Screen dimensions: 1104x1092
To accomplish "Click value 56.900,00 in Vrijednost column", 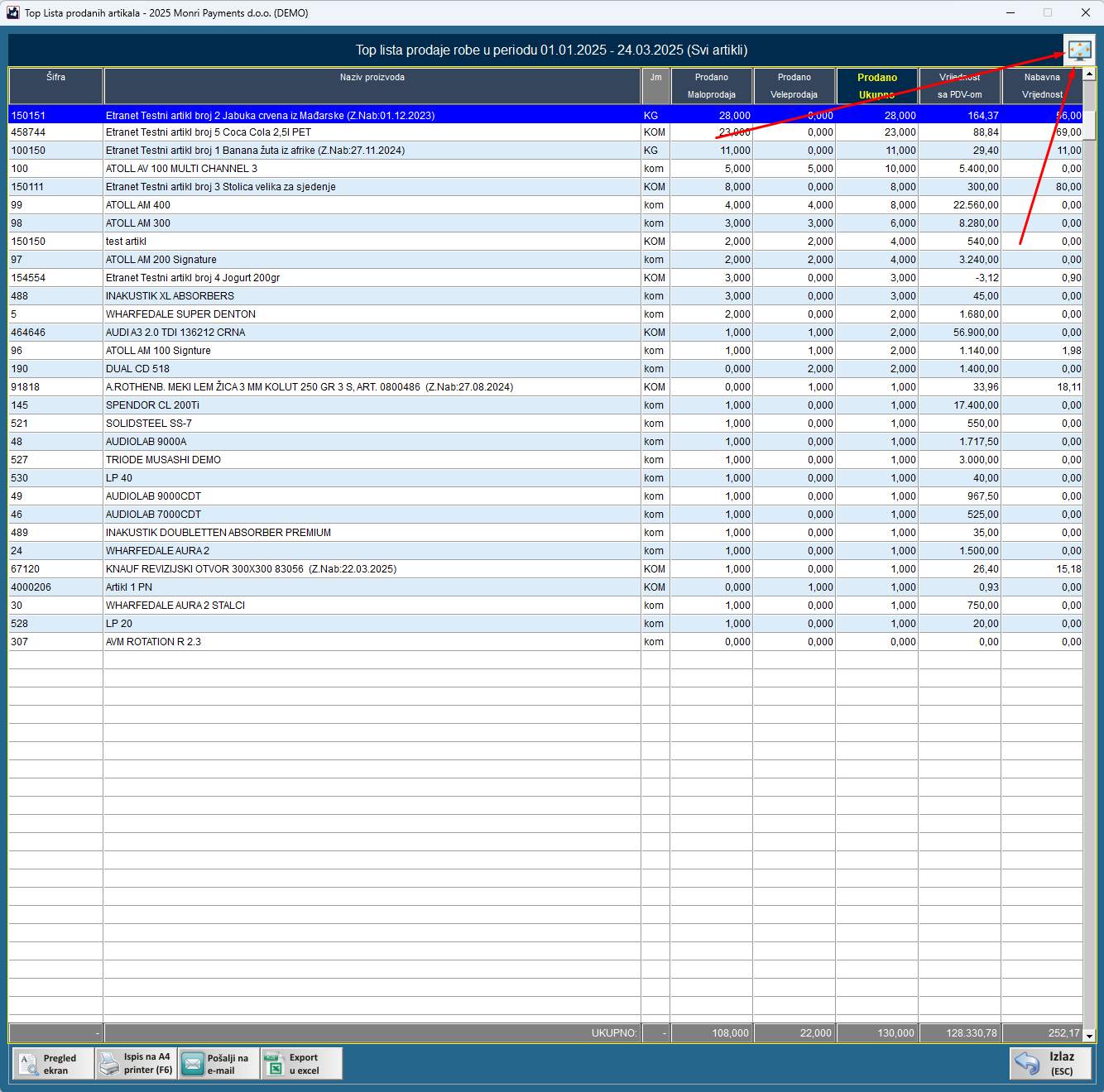I will click(x=976, y=333).
